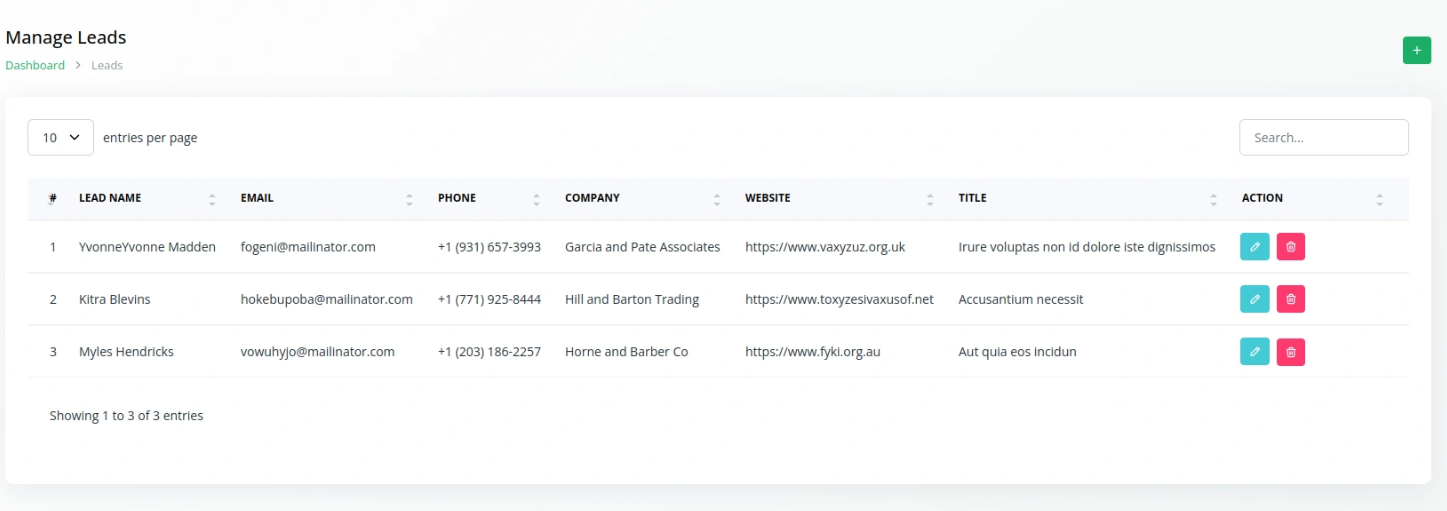Click the Leads breadcrumb text
Screen dimensions: 1447x511
pos(107,65)
